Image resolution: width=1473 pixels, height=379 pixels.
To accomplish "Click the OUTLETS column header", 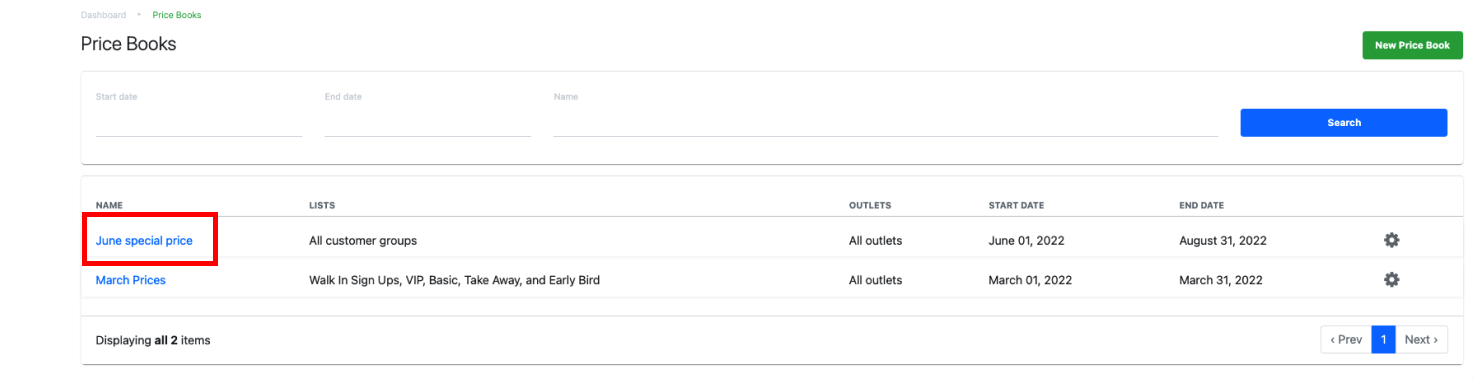I will [870, 205].
